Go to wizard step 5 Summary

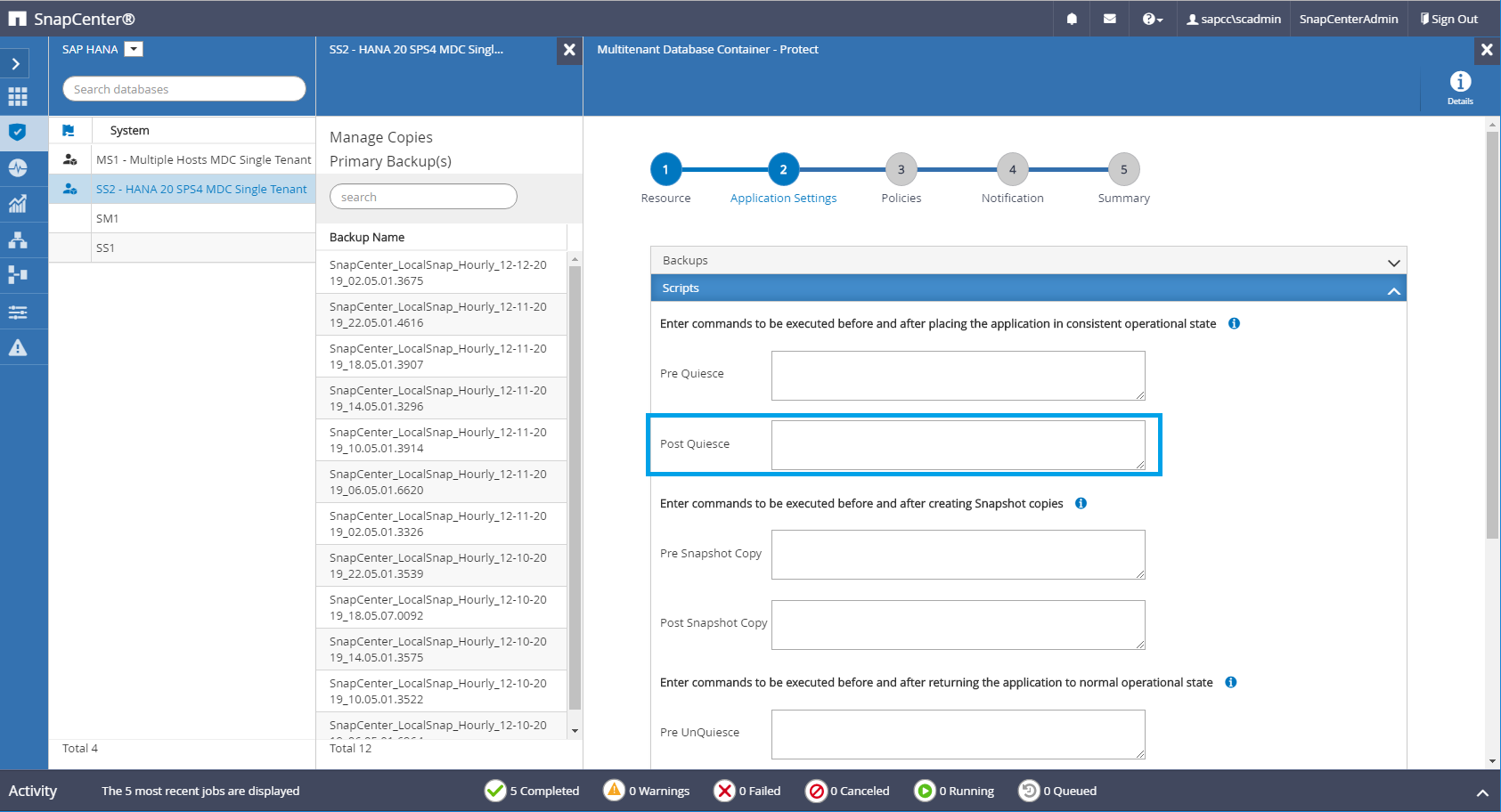[x=1123, y=169]
